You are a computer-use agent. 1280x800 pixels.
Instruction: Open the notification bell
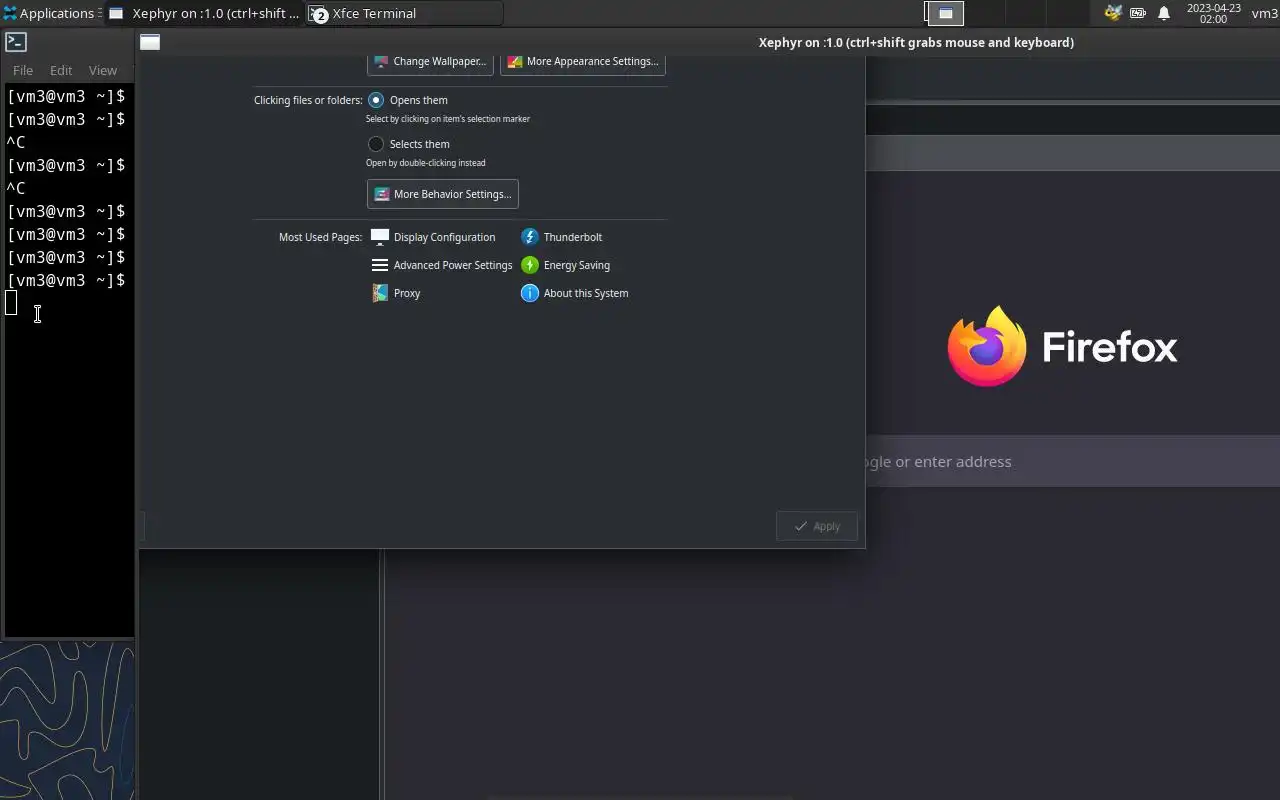click(1164, 13)
